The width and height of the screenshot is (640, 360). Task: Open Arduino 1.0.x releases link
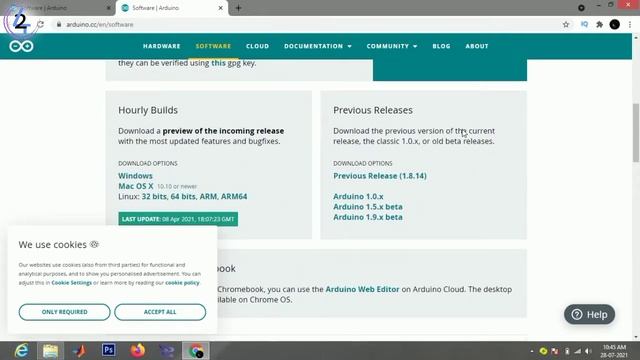[358, 196]
